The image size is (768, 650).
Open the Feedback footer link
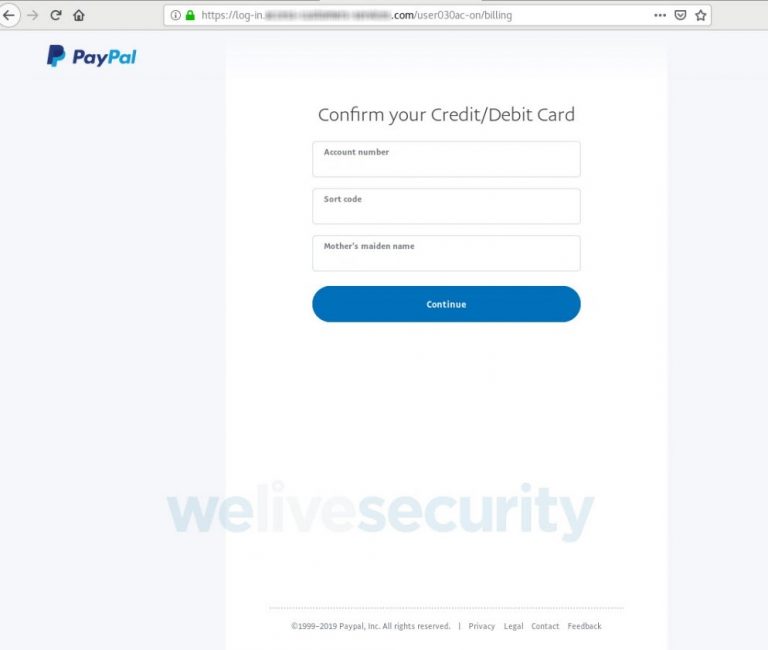click(584, 626)
